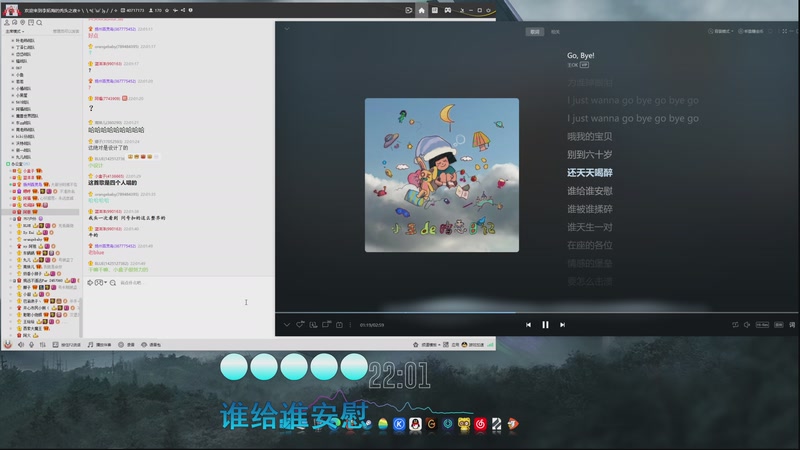Image resolution: width=800 pixels, height=450 pixels.
Task: Click the Go, Bye! album cover art
Action: [x=442, y=175]
